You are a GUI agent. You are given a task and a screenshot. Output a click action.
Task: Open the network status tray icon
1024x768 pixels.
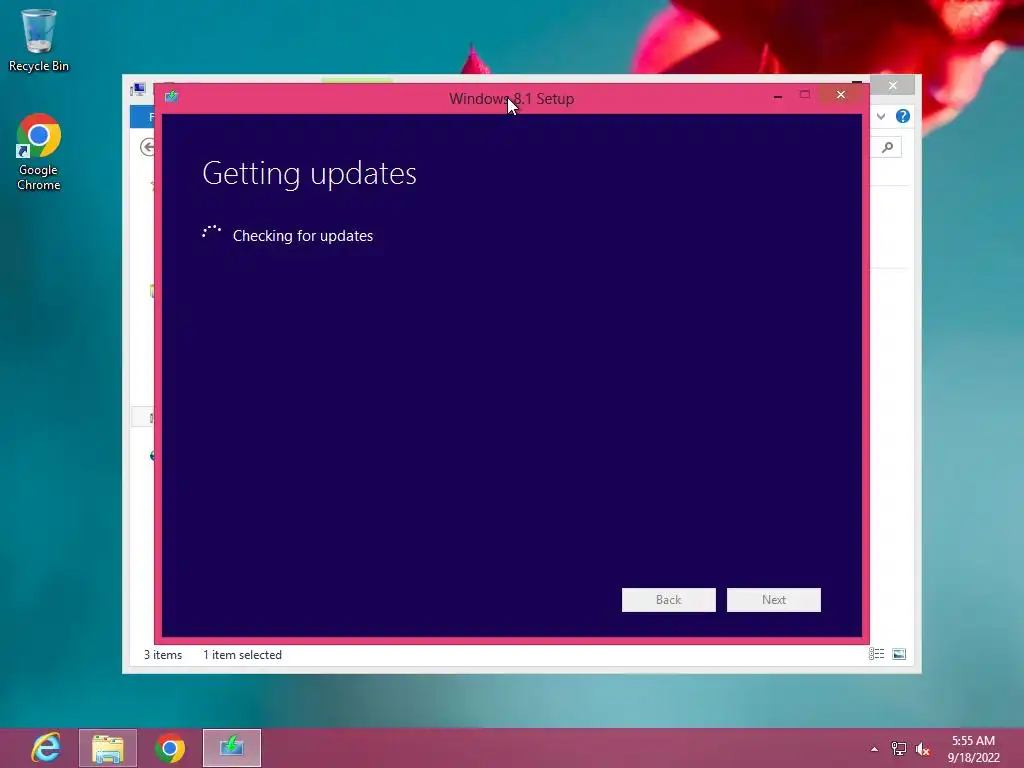click(899, 749)
